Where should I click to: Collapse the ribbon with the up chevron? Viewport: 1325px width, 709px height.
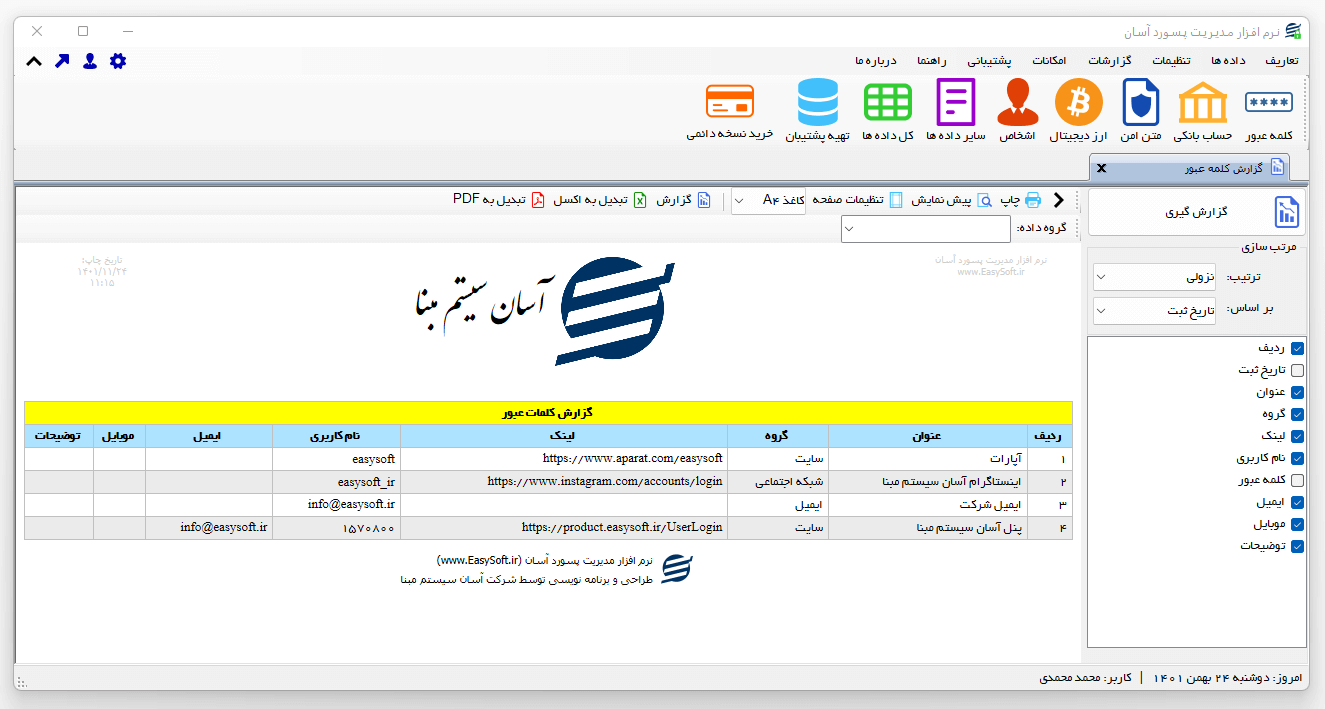(x=34, y=61)
